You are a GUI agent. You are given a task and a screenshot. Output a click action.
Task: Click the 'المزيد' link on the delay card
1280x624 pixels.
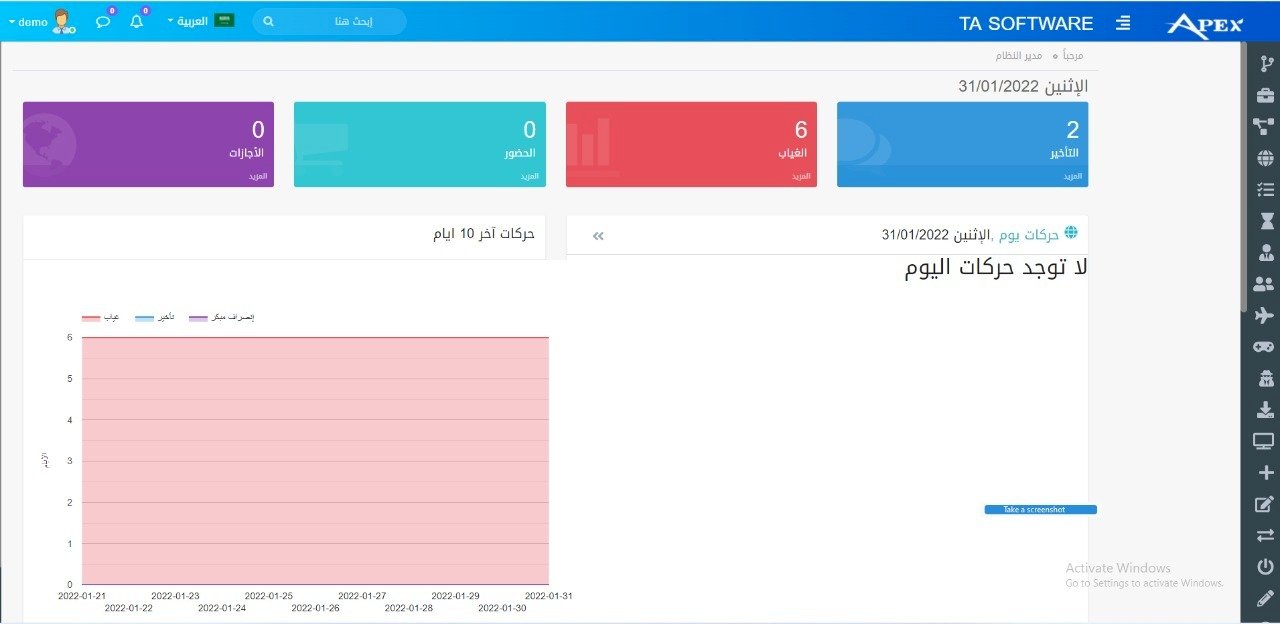click(x=1072, y=176)
